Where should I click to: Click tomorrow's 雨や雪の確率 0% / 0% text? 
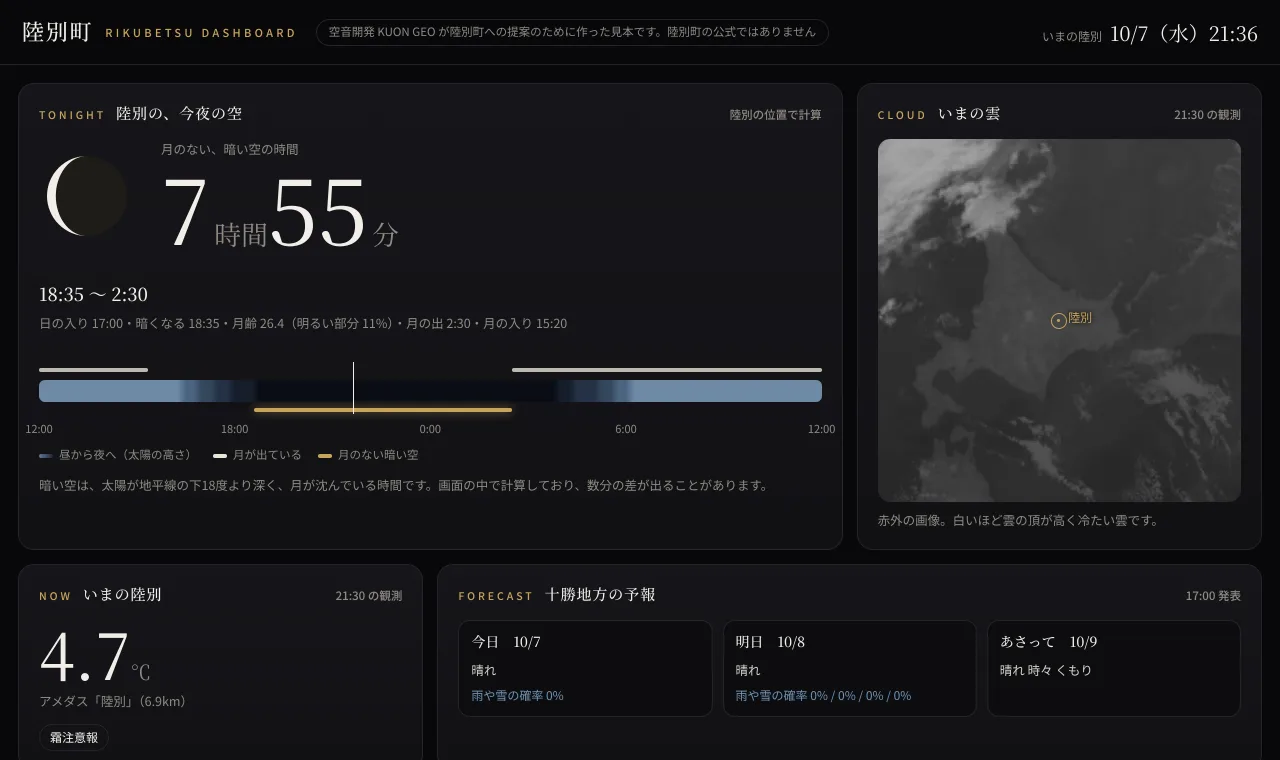(x=823, y=695)
